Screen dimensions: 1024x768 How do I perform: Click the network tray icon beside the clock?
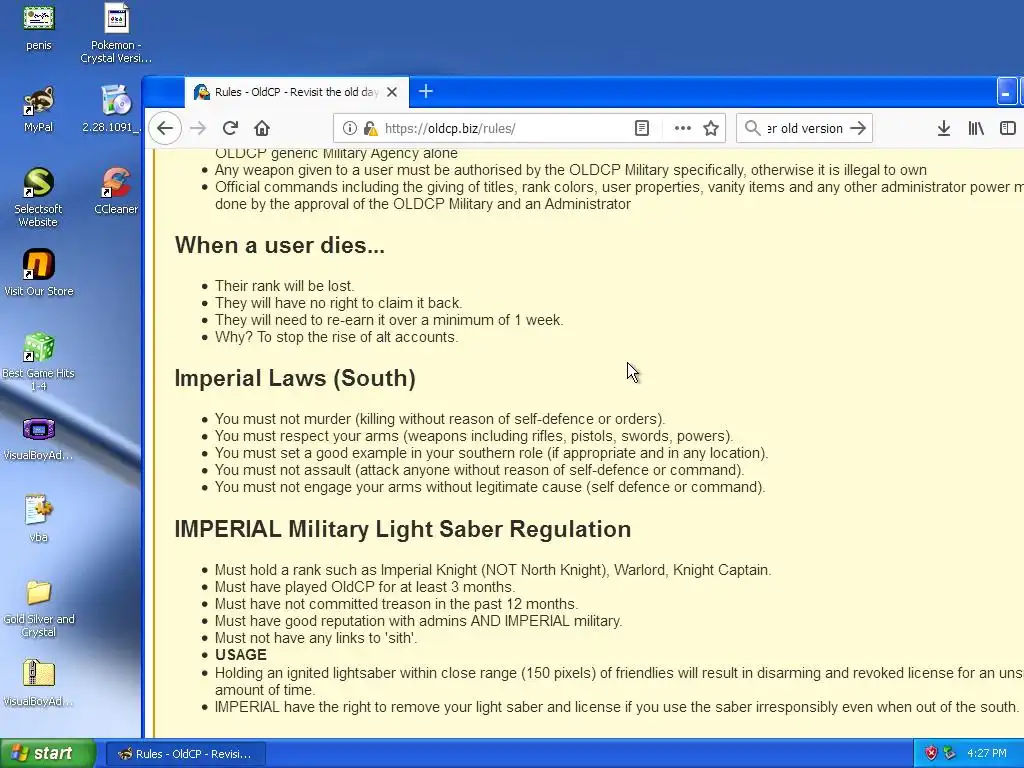coord(950,753)
